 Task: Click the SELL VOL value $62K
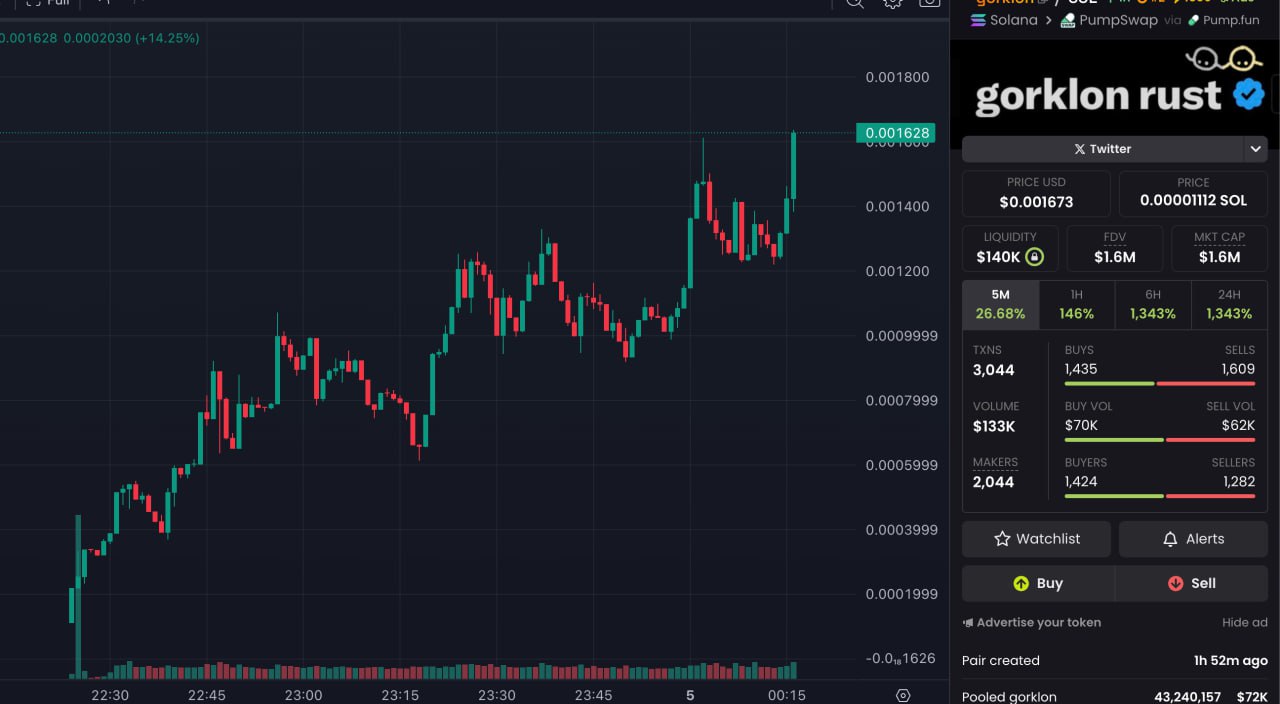(1238, 425)
